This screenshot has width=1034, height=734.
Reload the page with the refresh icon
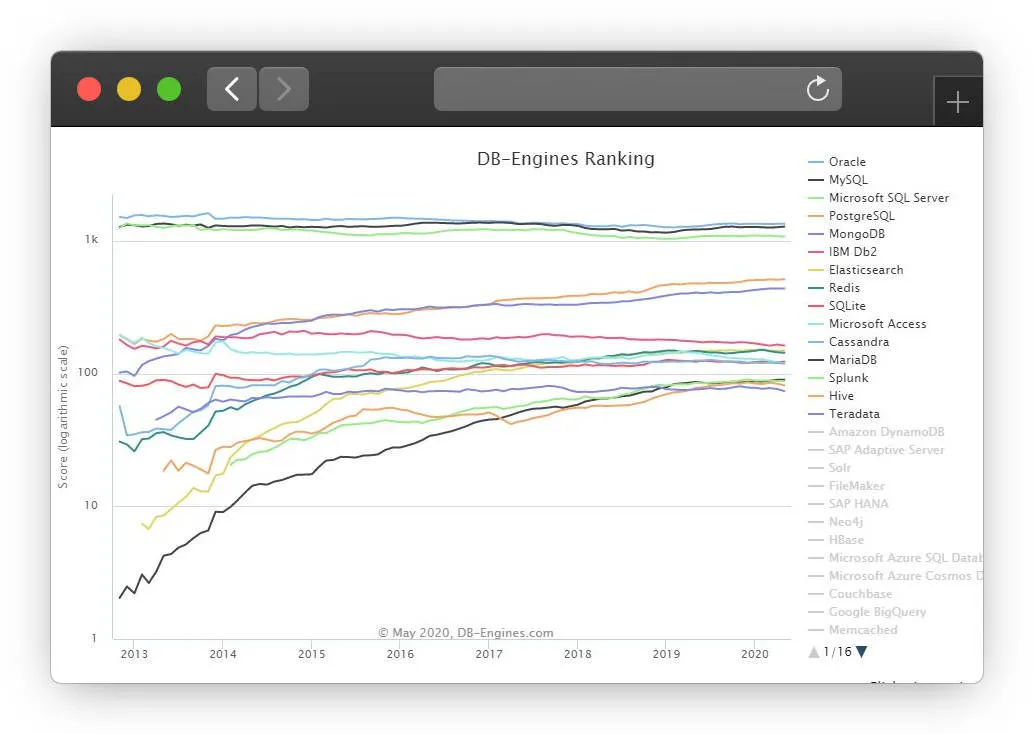[818, 89]
